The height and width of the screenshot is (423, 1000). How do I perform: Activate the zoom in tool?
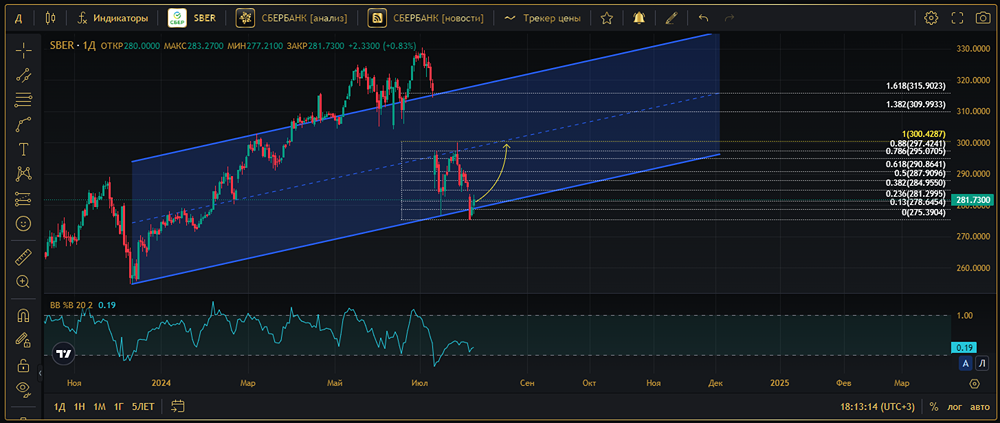click(22, 282)
